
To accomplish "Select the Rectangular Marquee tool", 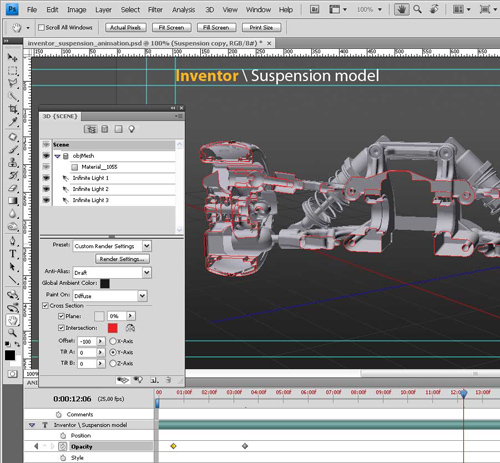I will coord(13,71).
